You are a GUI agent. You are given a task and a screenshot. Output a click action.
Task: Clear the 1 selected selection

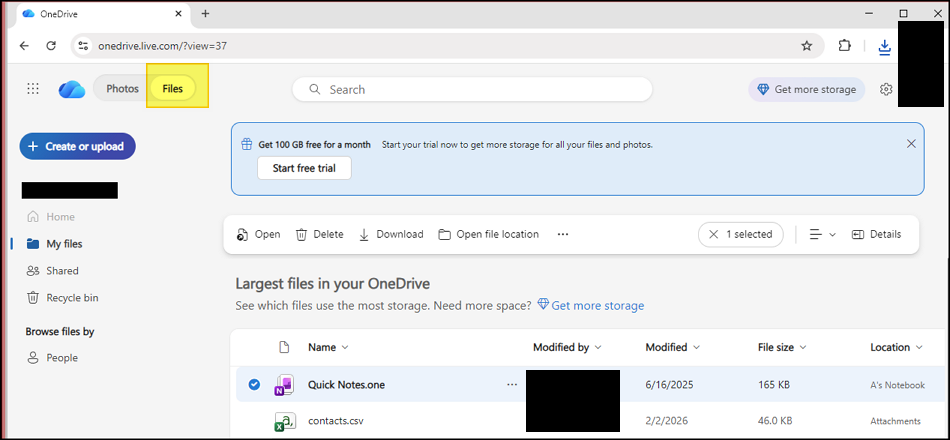pyautogui.click(x=740, y=234)
